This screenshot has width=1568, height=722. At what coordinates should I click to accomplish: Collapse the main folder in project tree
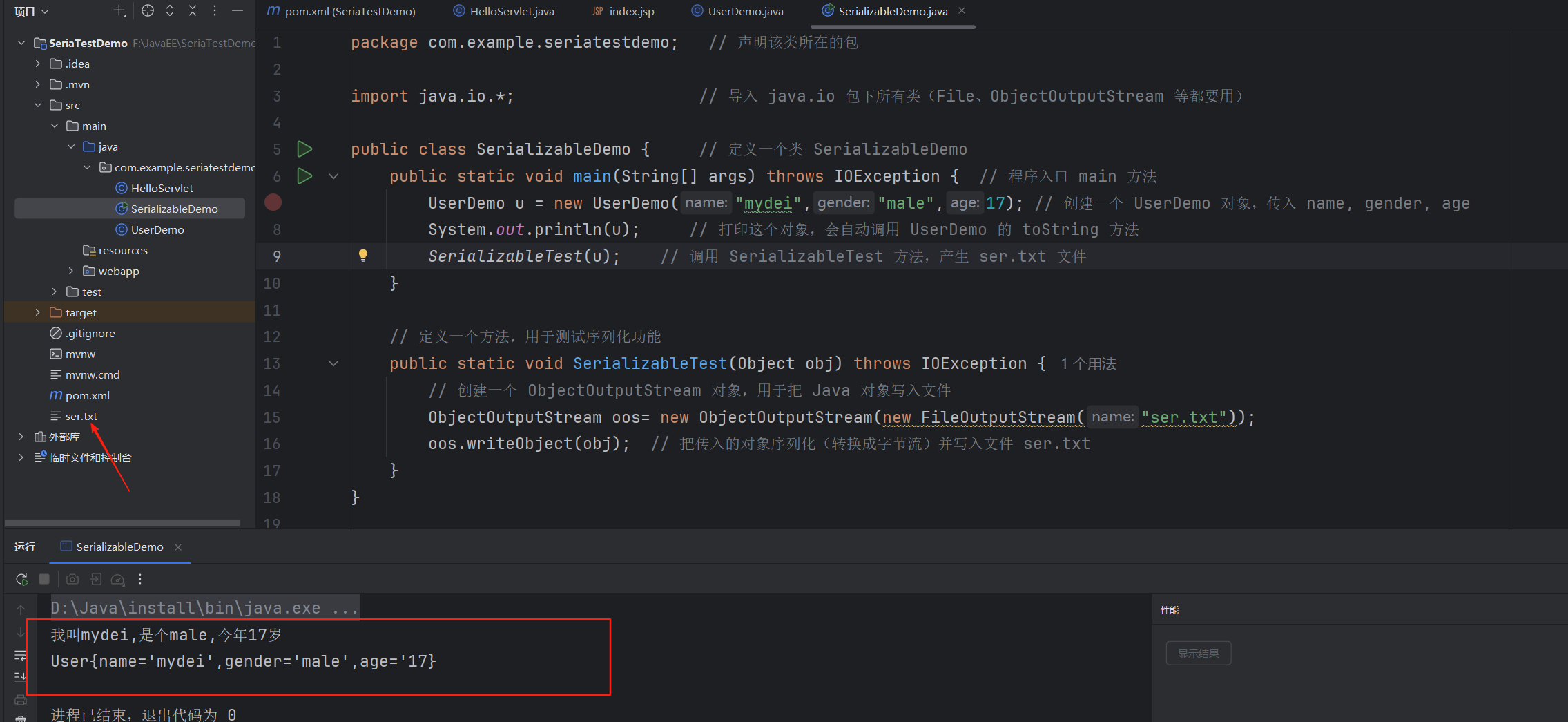click(x=55, y=126)
